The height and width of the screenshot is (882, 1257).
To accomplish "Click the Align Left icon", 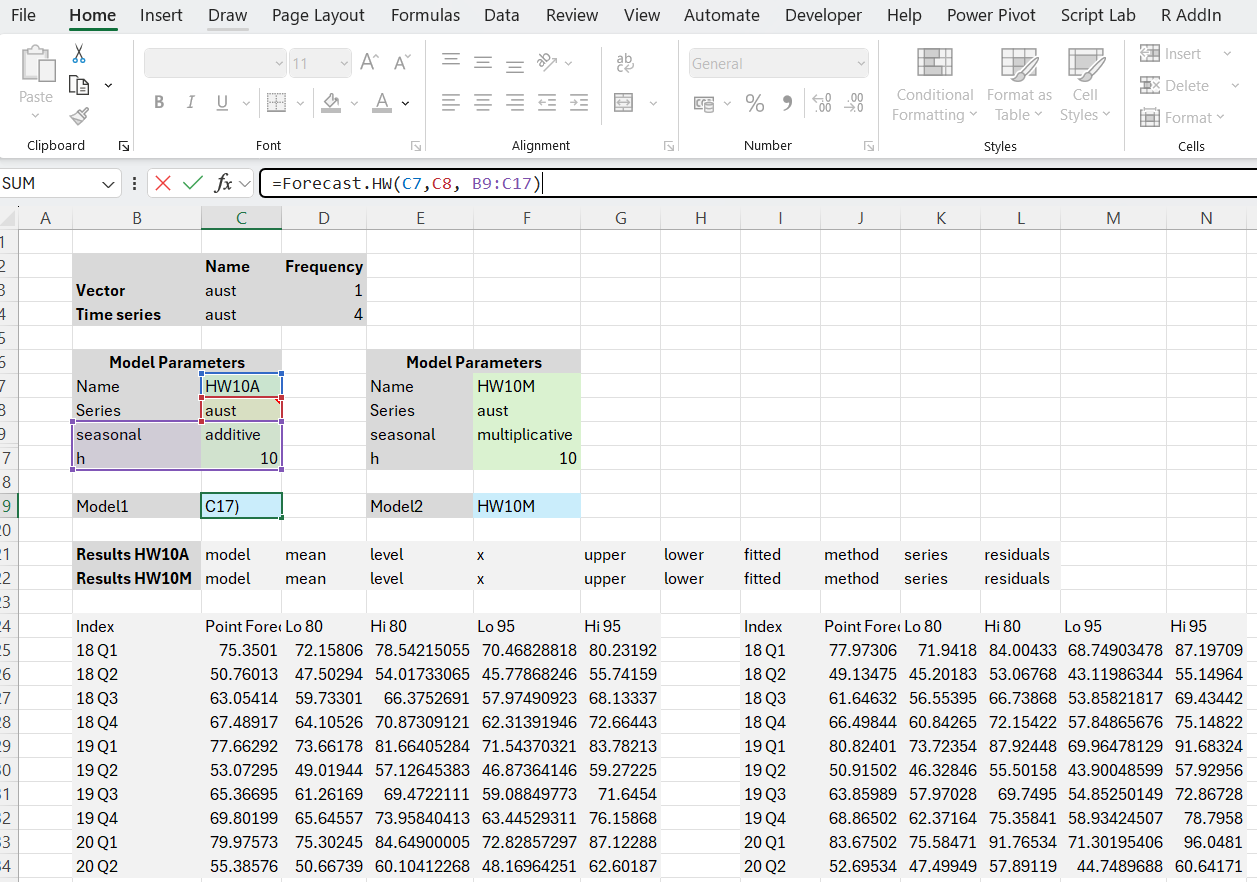I will click(452, 103).
